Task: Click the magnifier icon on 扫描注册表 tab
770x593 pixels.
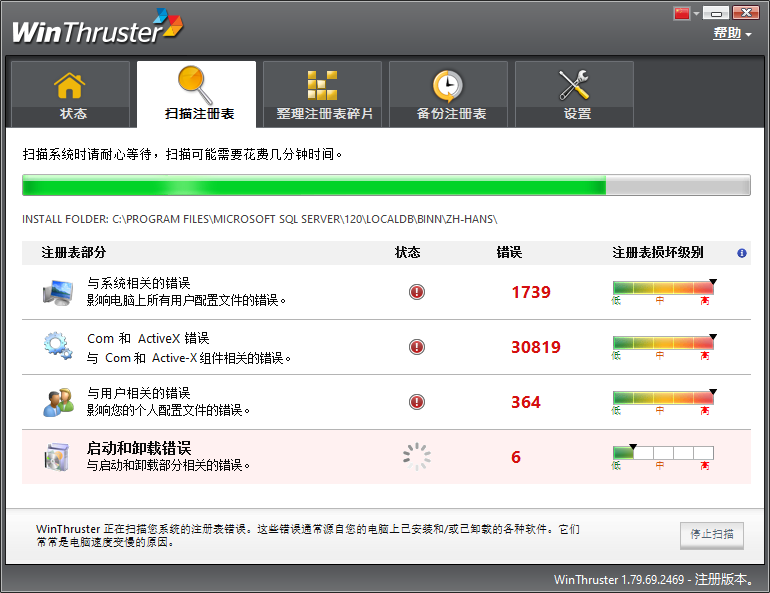Action: (194, 85)
